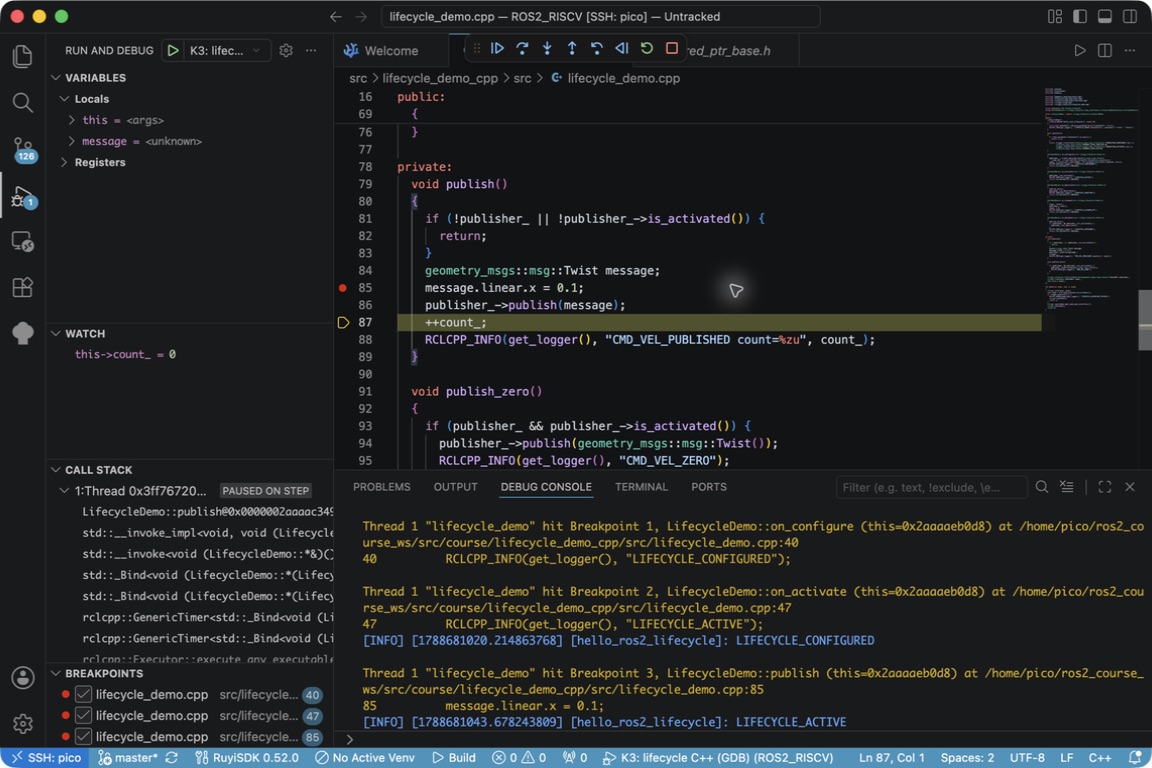Open the Ports tab
Viewport: 1152px width, 768px height.
click(709, 487)
